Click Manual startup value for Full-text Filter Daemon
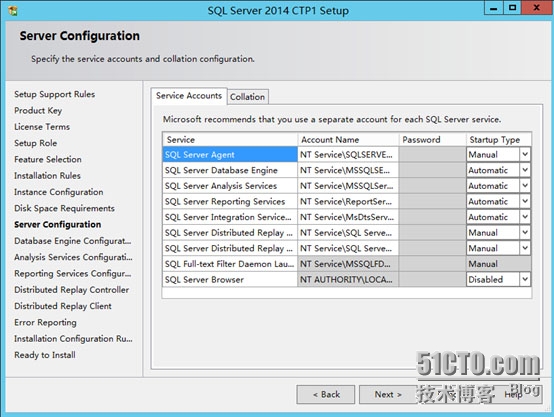 (499, 264)
